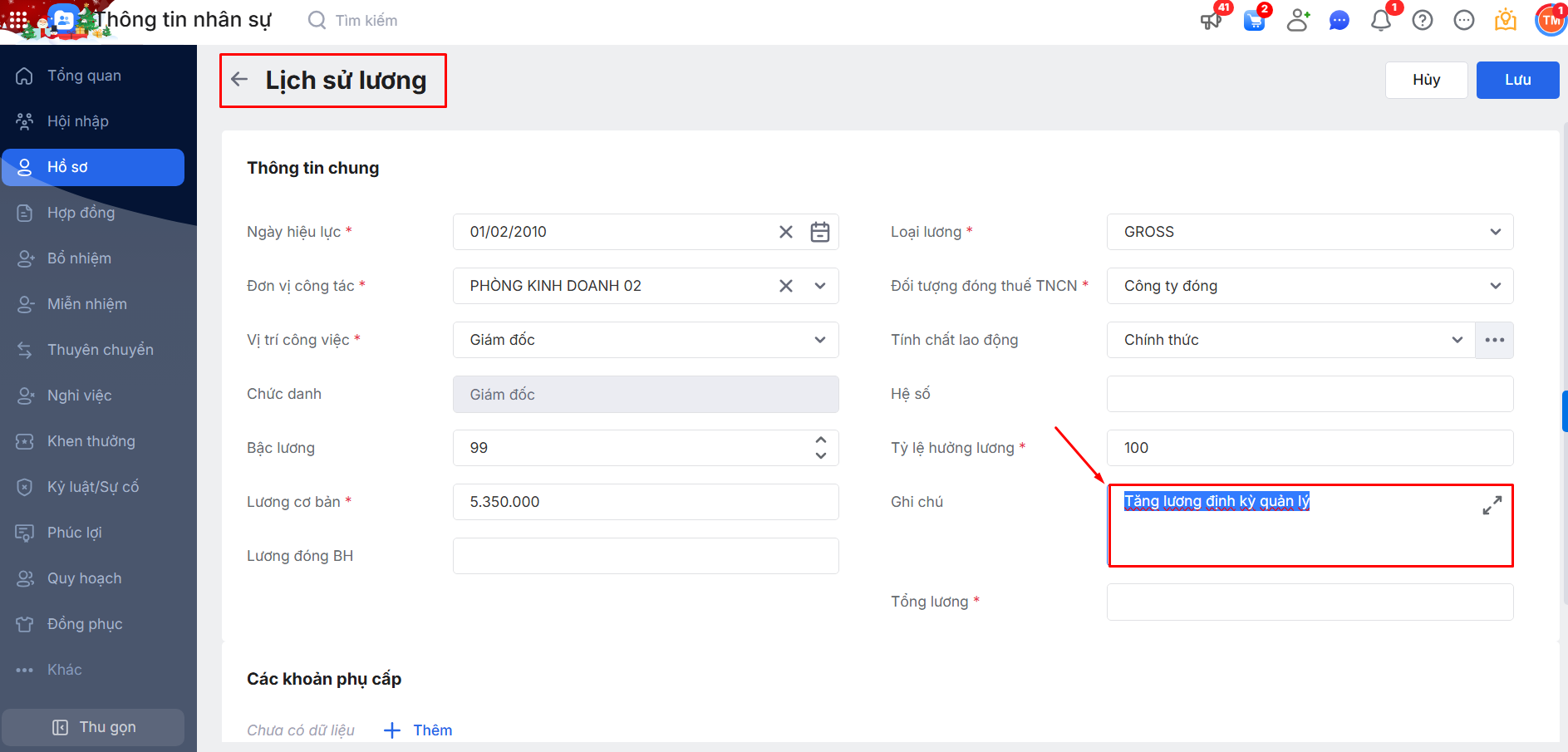Clear the Ngày hiệu lực date value
The image size is (1568, 752).
(x=785, y=232)
